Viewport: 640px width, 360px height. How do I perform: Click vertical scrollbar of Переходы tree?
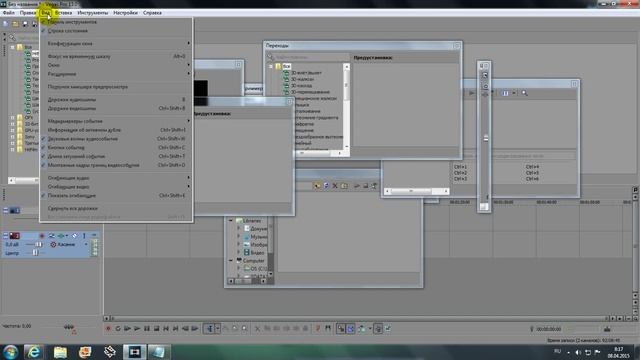point(347,107)
